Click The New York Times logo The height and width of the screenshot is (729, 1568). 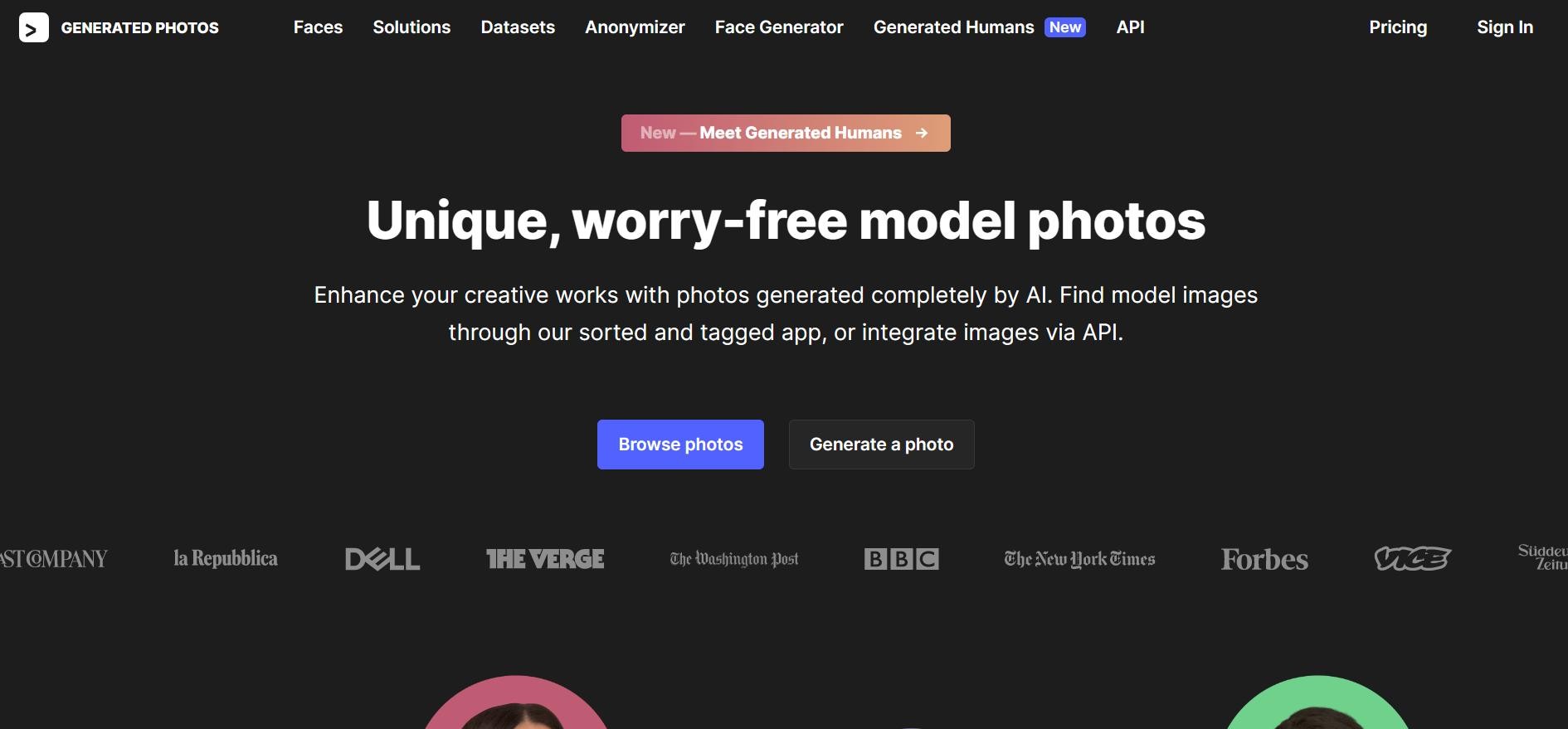coord(1079,559)
